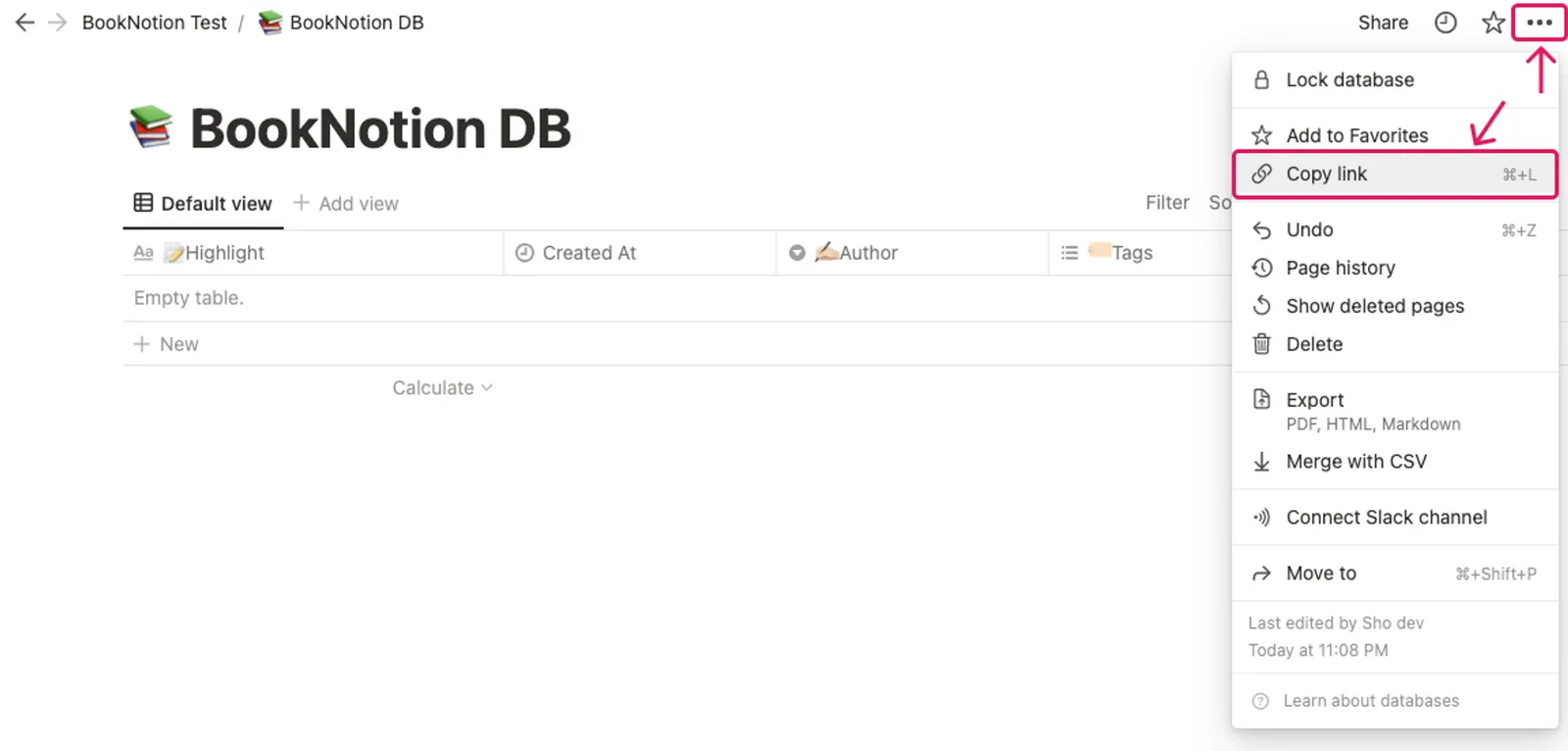Select Lock database to toggle locking
The height and width of the screenshot is (751, 1568).
pos(1395,80)
